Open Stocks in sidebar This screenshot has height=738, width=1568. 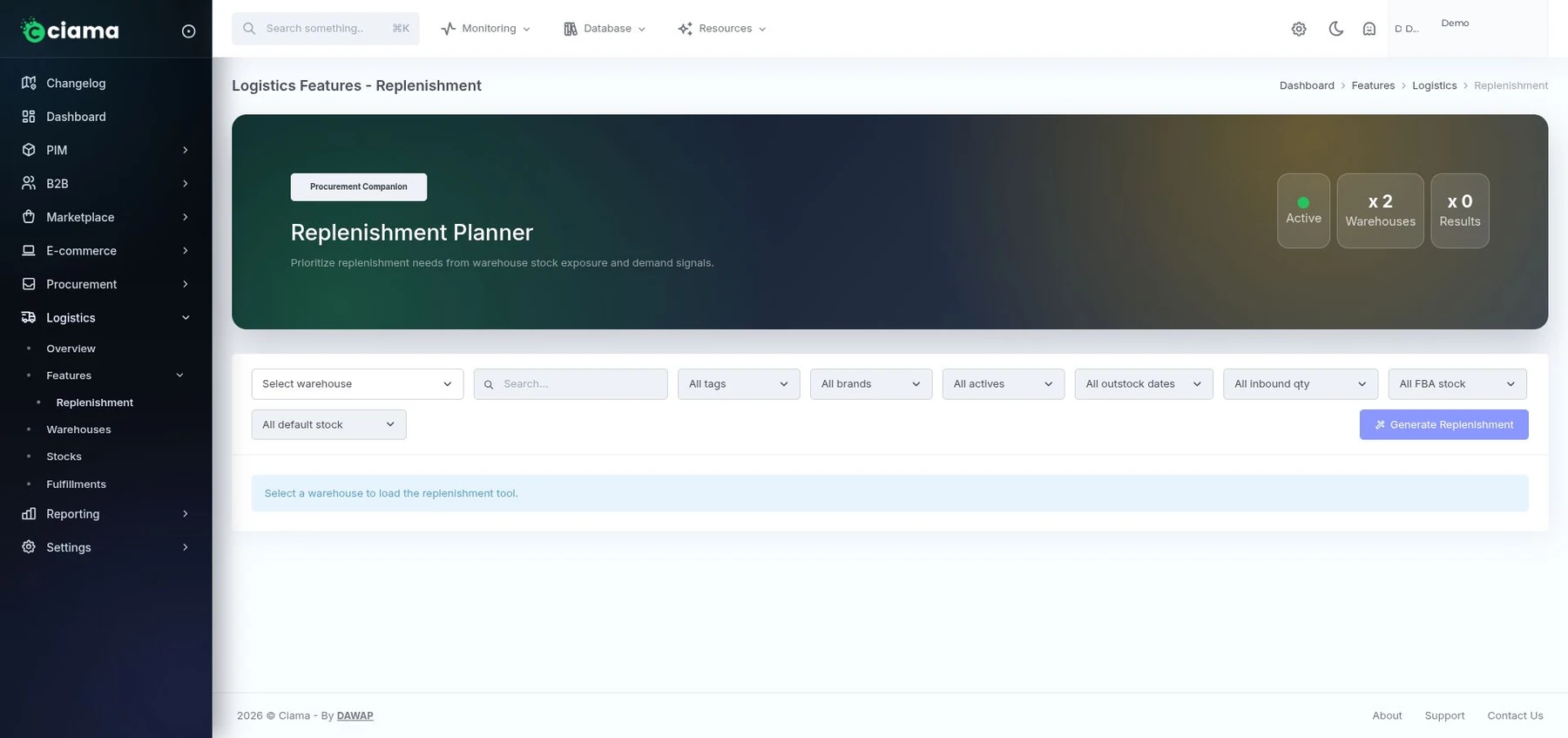(64, 457)
